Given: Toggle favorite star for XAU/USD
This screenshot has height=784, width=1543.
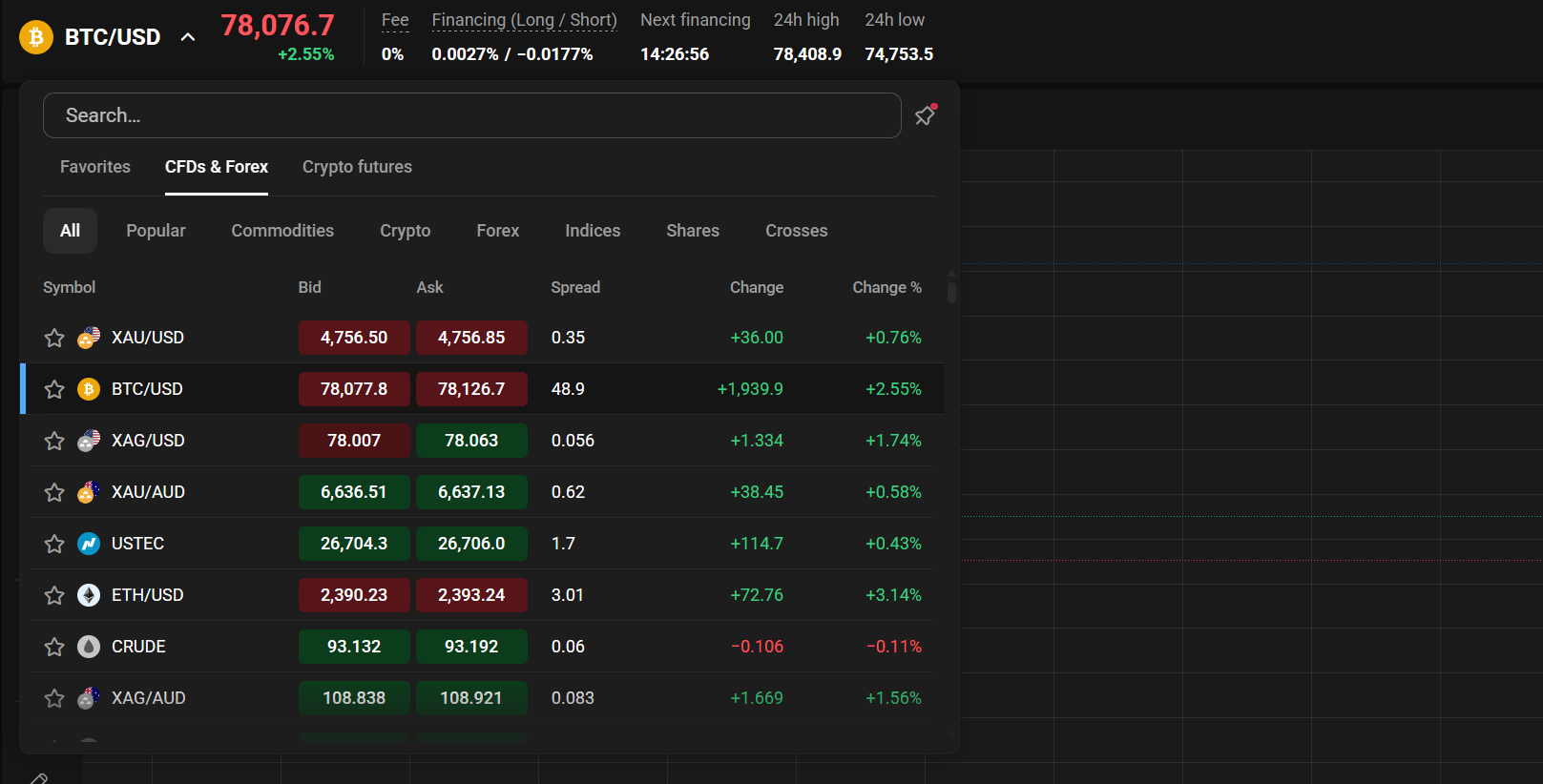Looking at the screenshot, I should click(54, 338).
